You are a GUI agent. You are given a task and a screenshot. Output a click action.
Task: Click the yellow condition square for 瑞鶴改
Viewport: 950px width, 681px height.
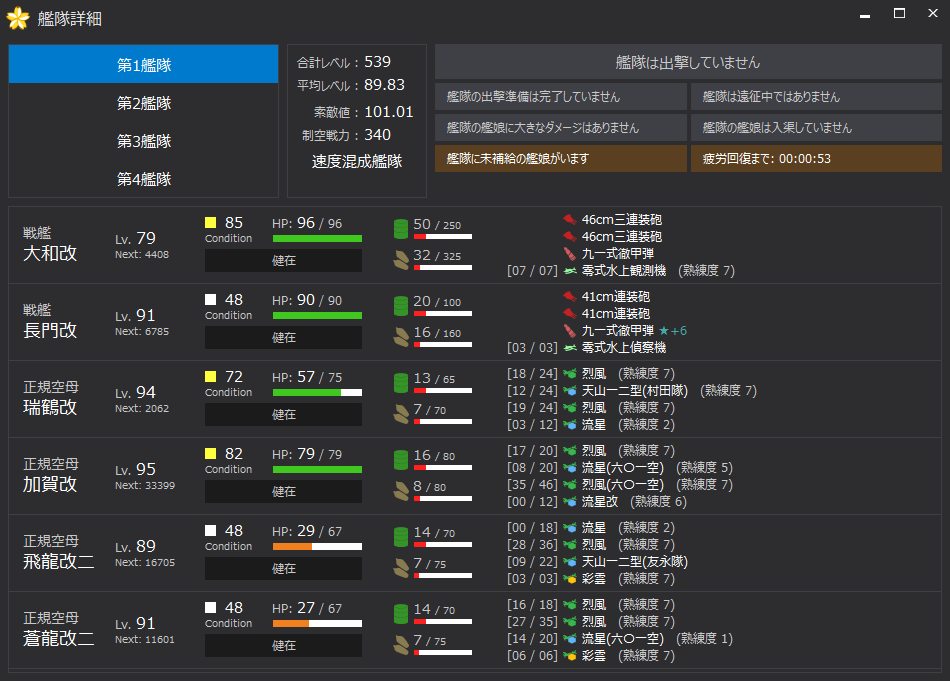211,377
